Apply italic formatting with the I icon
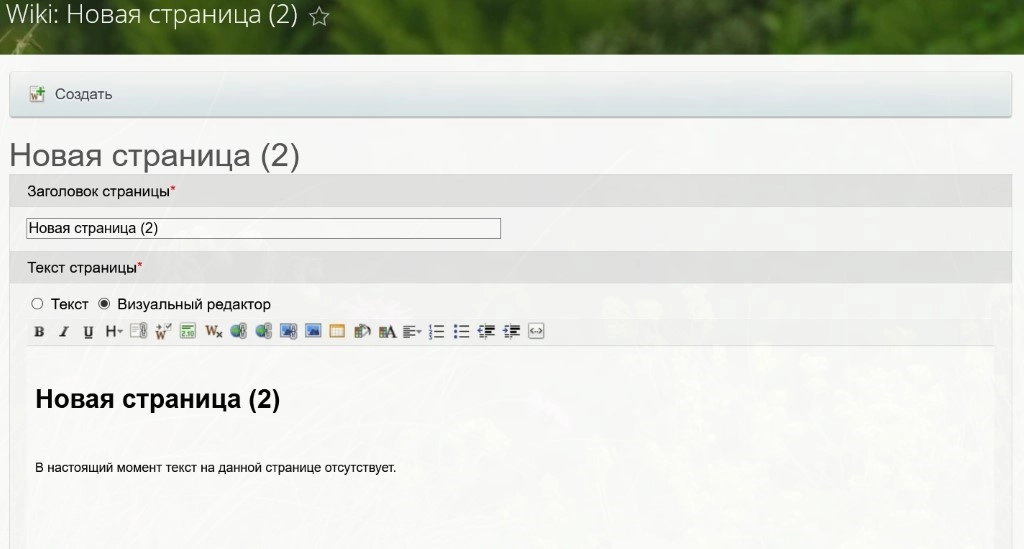Viewport: 1024px width, 549px height. click(63, 332)
